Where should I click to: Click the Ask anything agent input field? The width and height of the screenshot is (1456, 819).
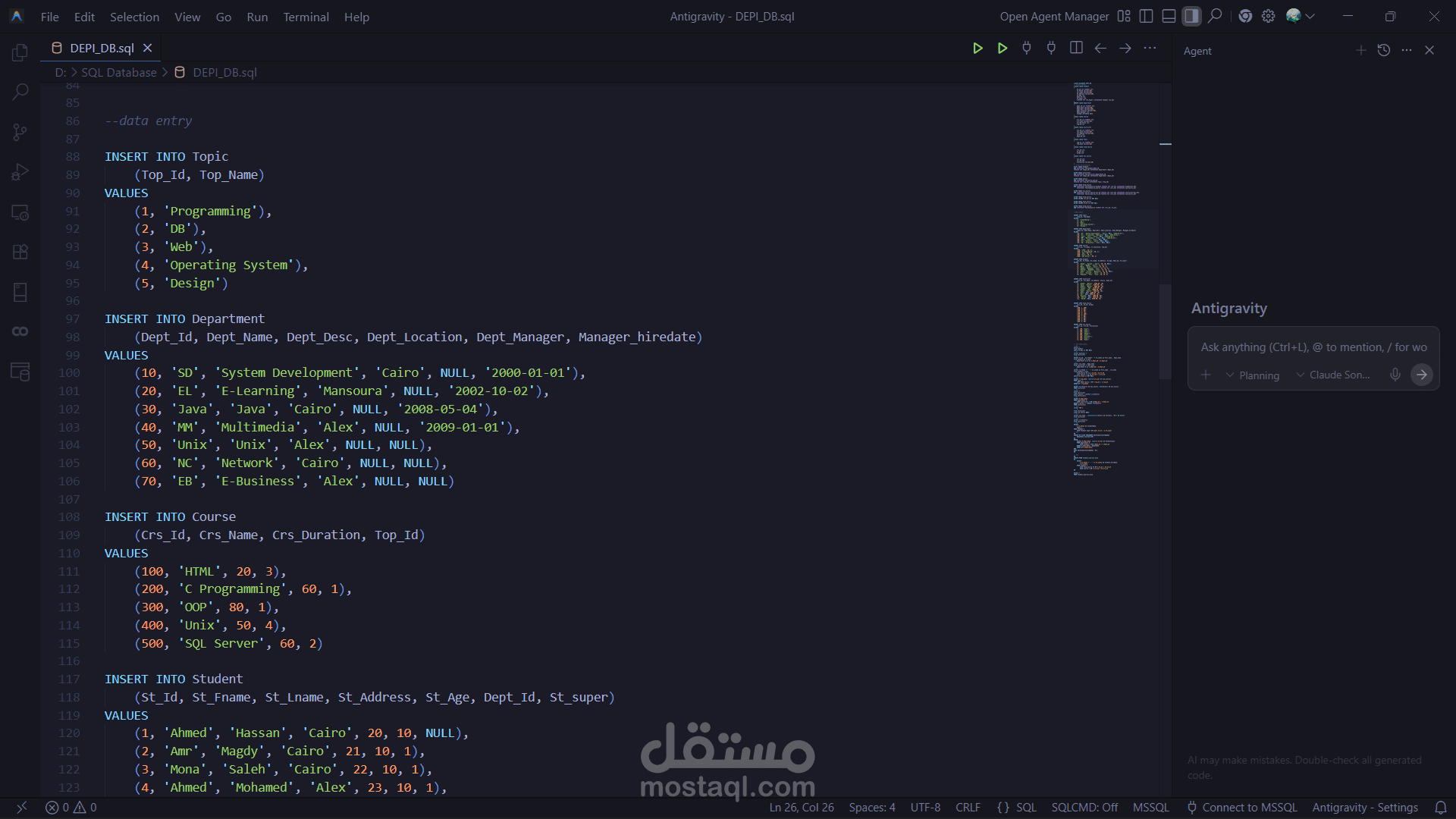[1313, 347]
